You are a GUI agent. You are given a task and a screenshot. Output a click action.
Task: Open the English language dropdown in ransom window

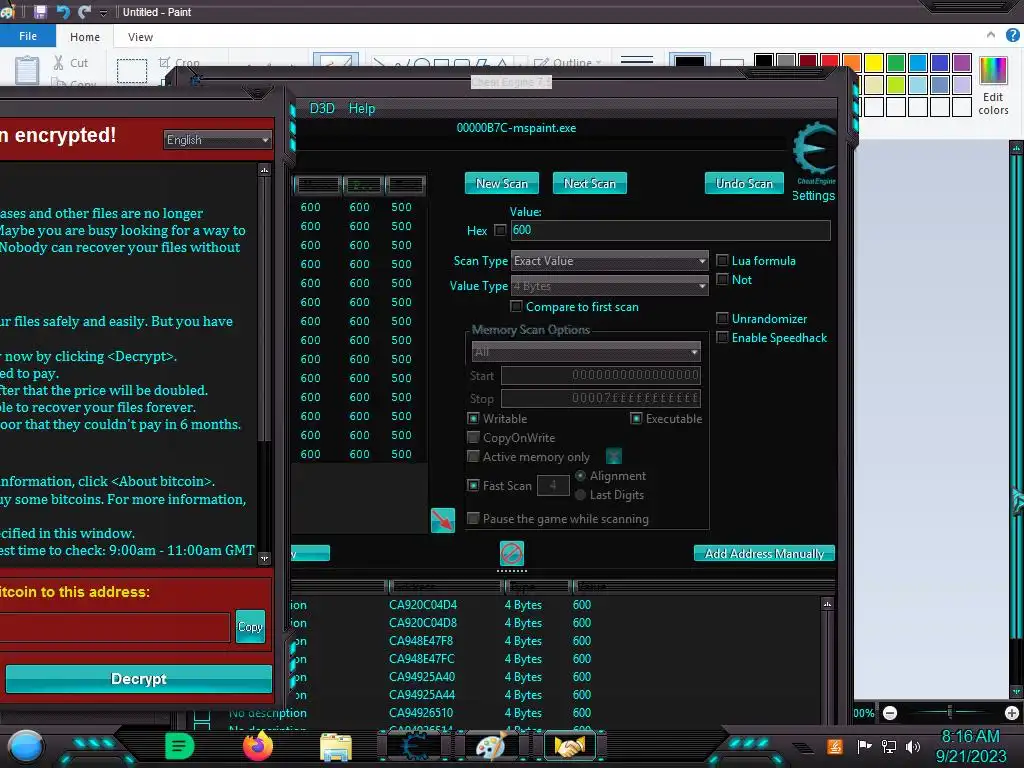pyautogui.click(x=217, y=140)
